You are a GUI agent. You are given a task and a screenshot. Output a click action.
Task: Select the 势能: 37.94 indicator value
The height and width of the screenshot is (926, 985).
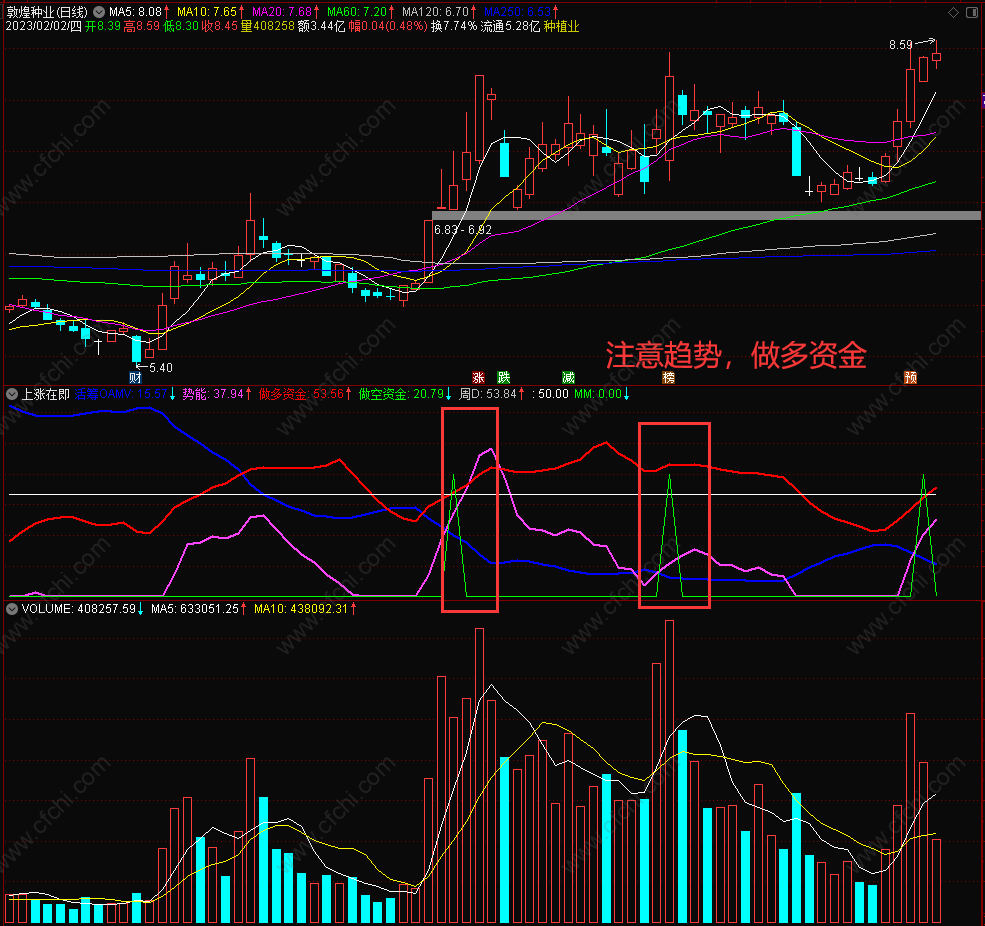tap(212, 394)
